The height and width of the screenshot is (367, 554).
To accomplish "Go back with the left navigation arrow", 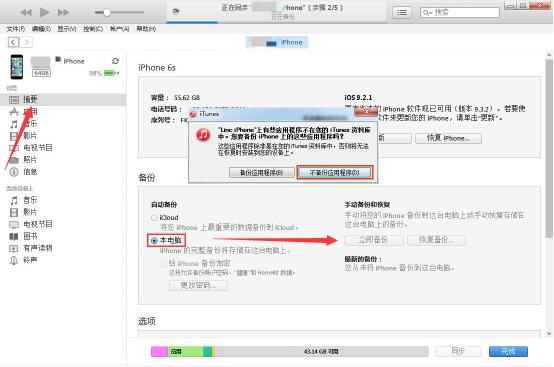I will pos(13,42).
